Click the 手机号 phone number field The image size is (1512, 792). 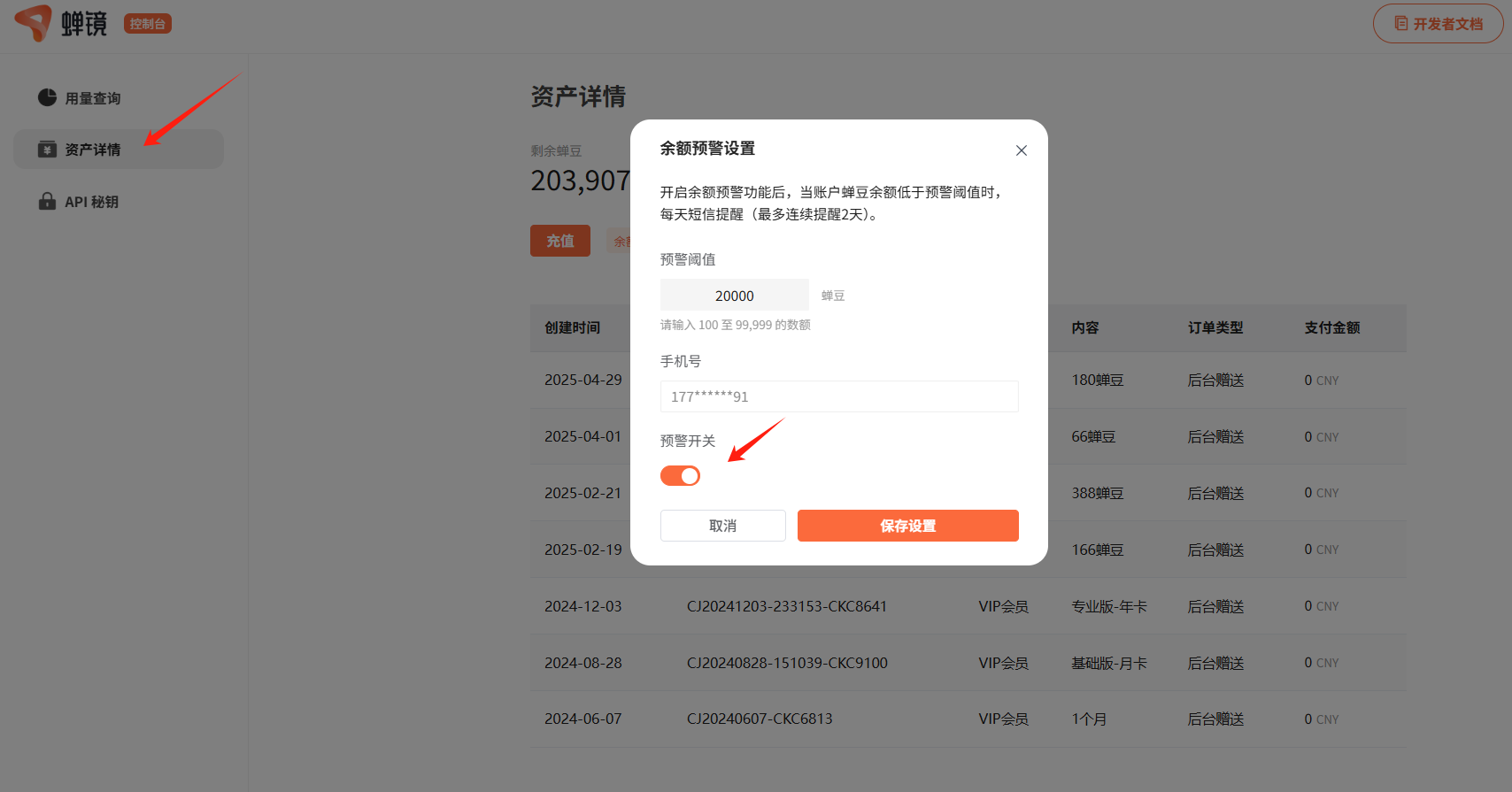click(838, 396)
